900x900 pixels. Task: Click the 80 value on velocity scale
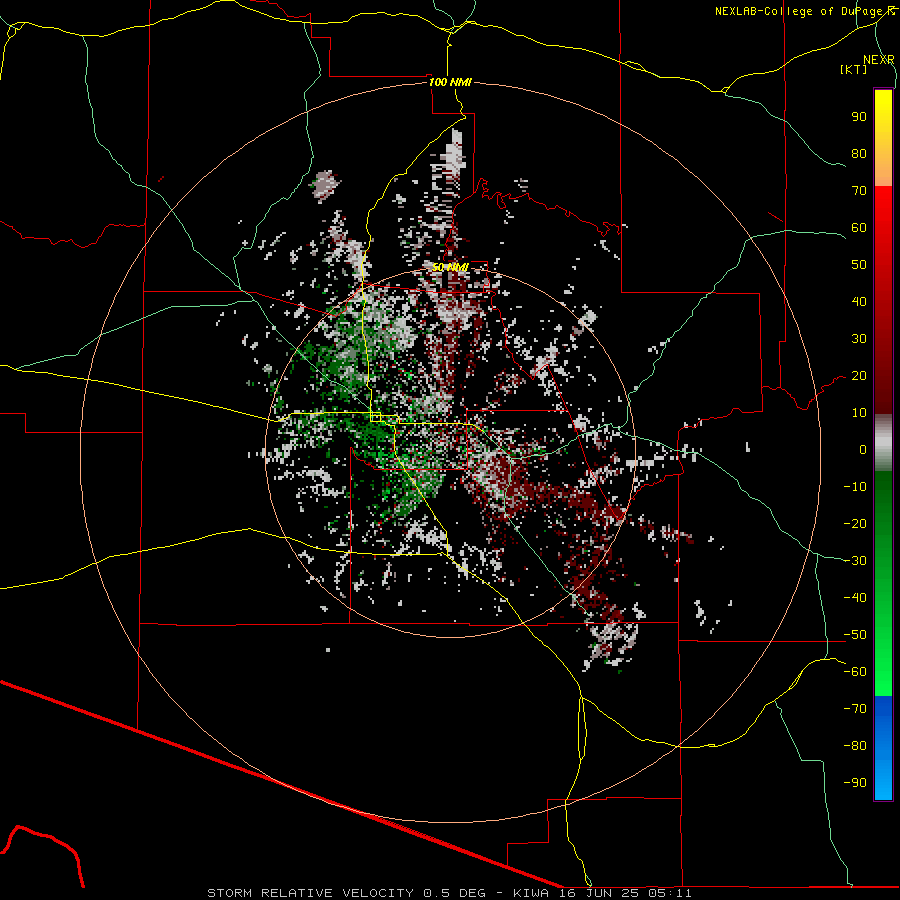pos(859,153)
